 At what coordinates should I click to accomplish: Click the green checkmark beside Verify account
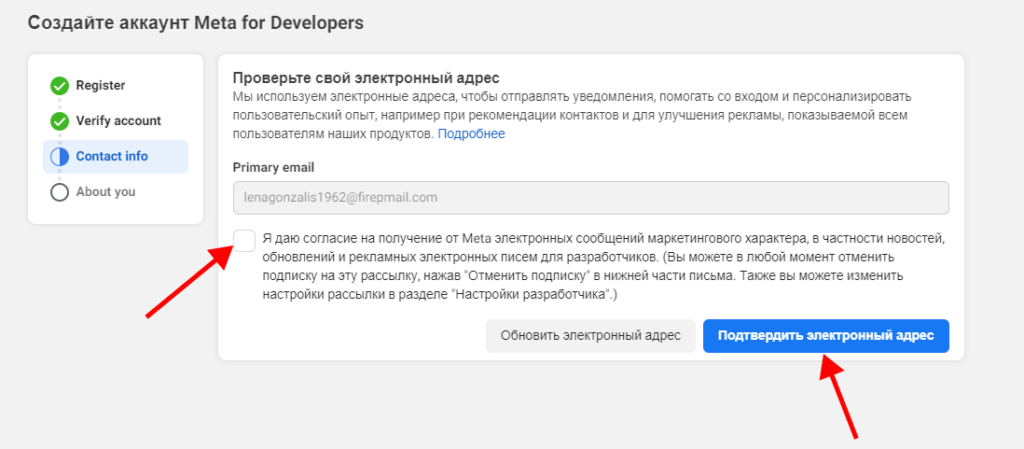tap(59, 121)
